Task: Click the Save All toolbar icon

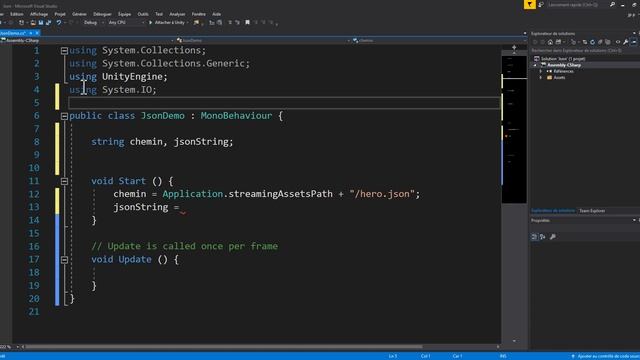Action: tap(49, 22)
